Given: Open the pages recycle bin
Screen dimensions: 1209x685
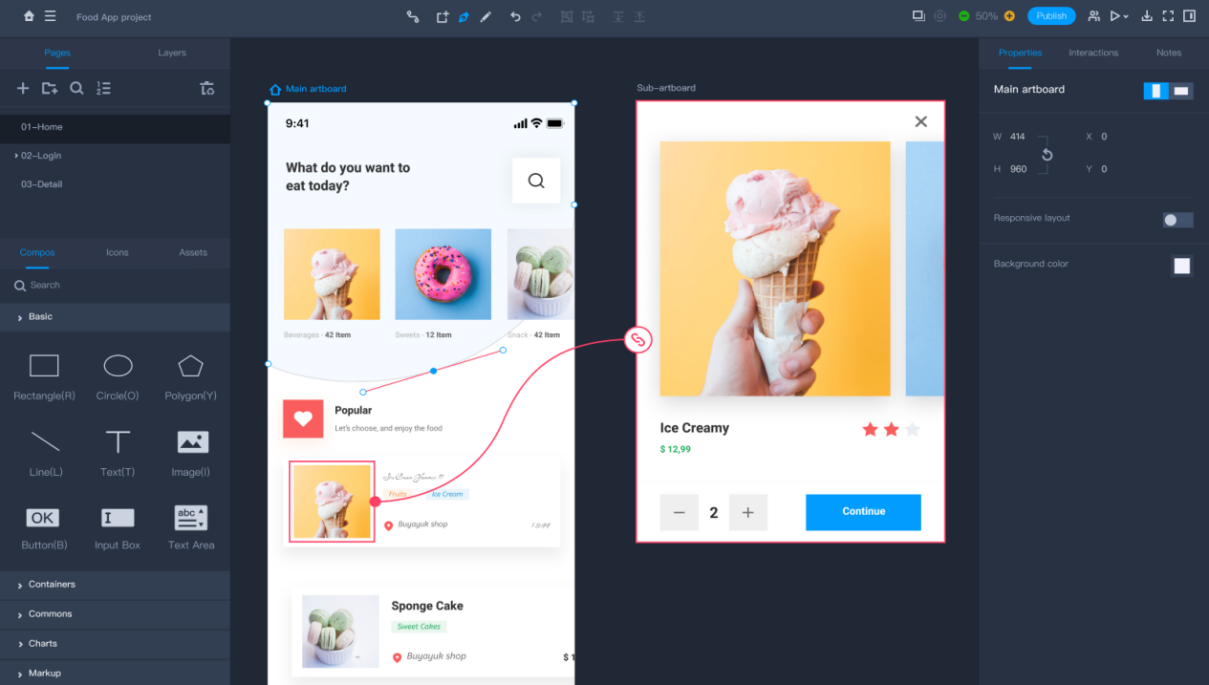Looking at the screenshot, I should click(x=207, y=88).
